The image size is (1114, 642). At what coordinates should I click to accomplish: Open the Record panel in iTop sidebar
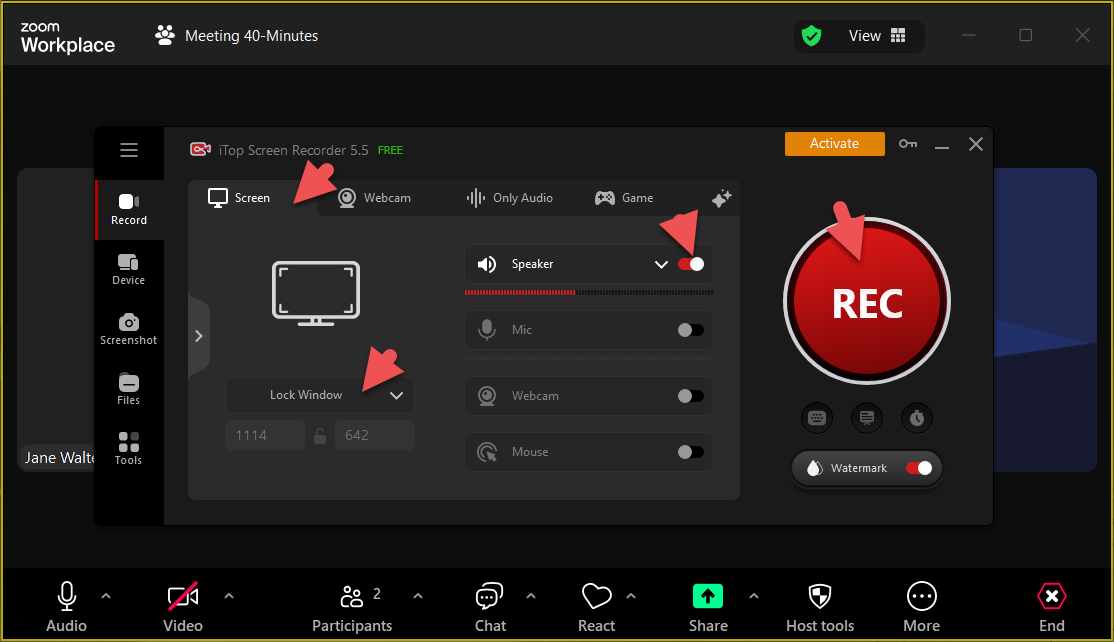click(128, 210)
